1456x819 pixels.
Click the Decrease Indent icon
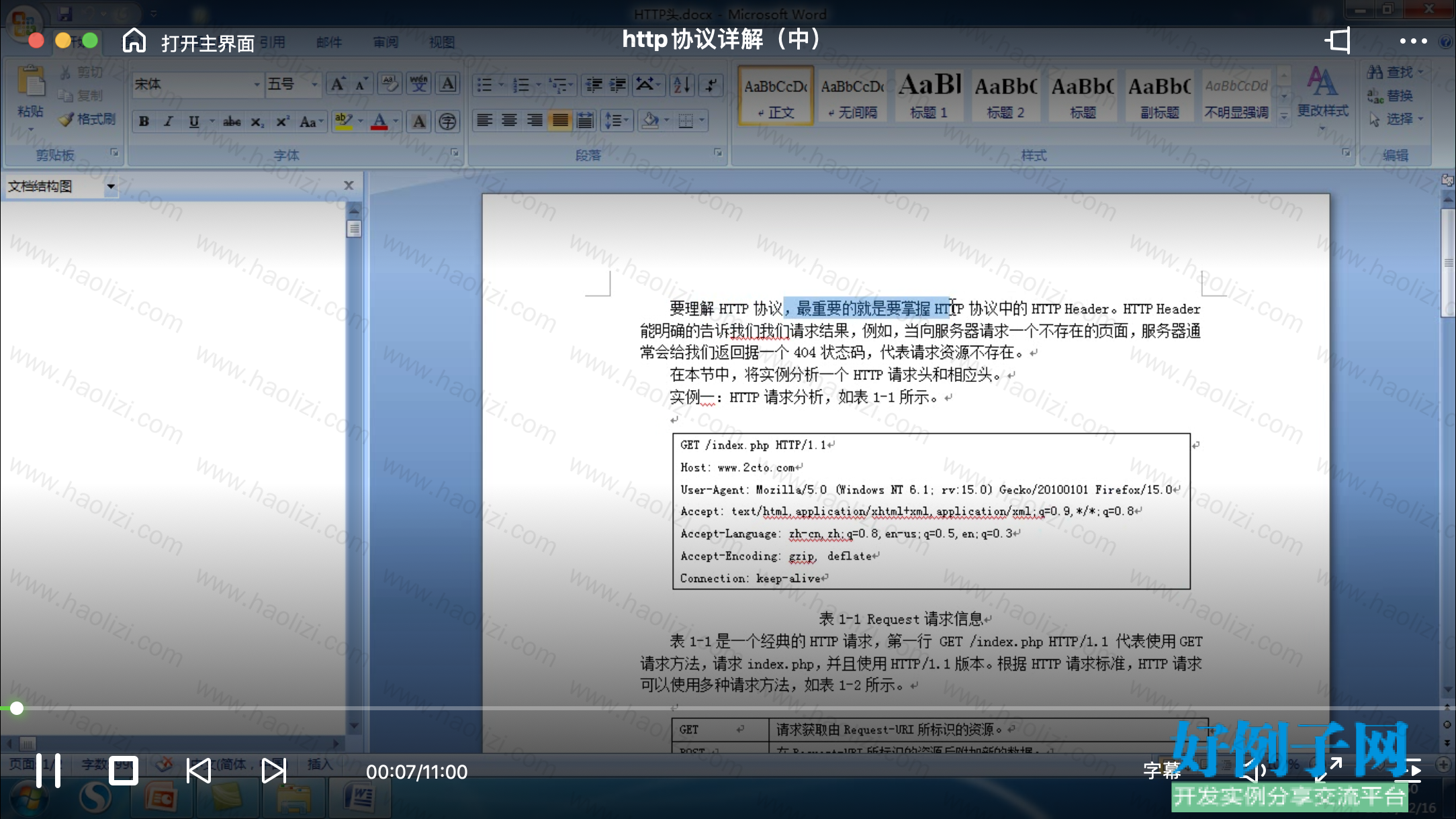click(594, 85)
